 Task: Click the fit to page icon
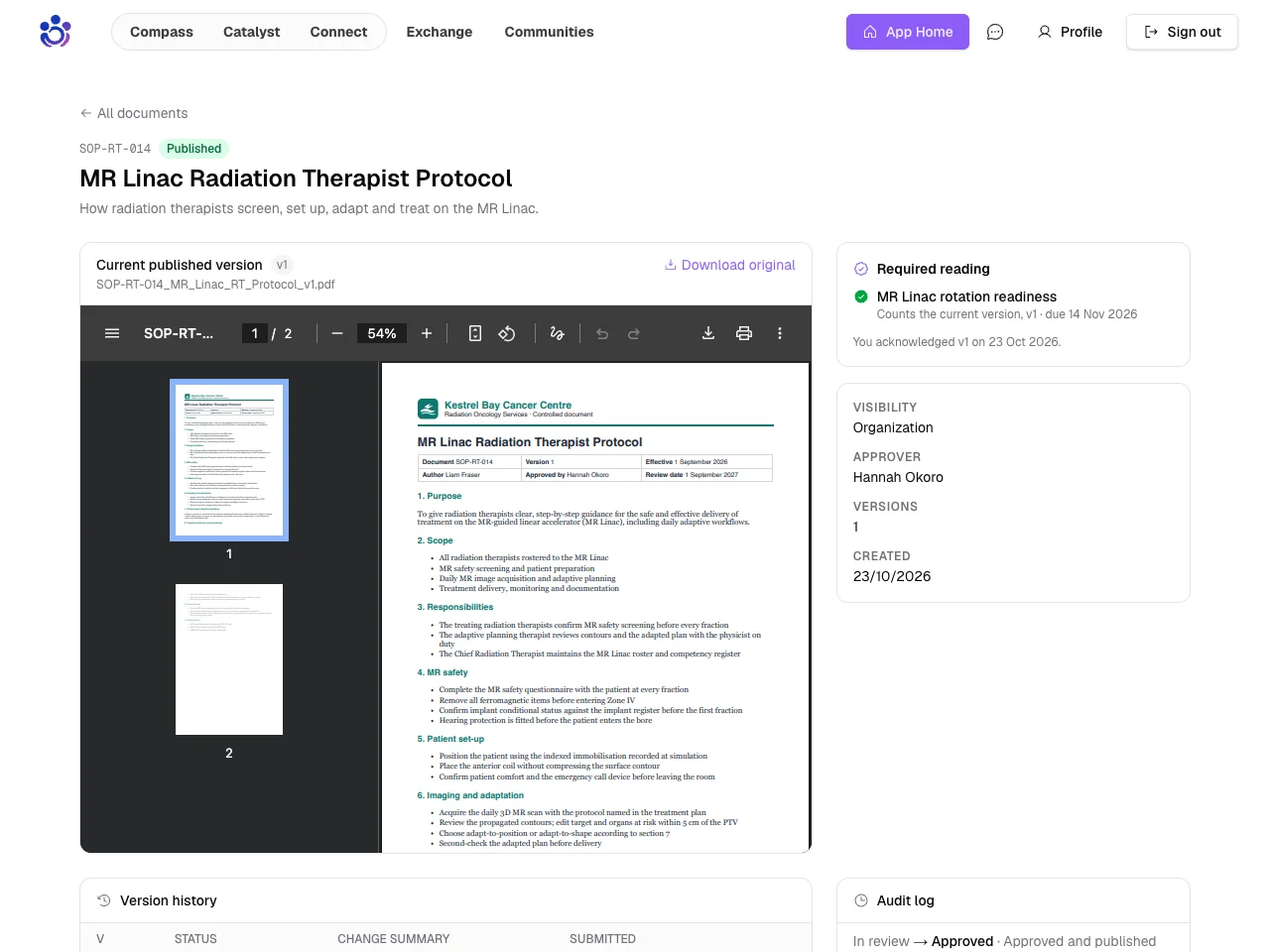475,333
